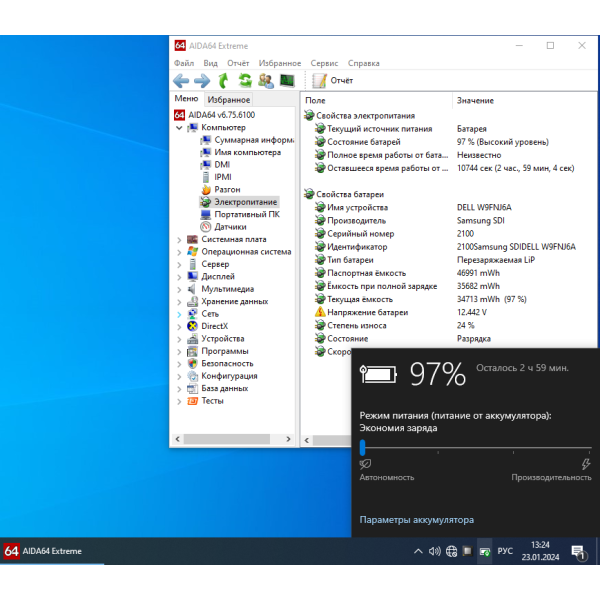This screenshot has height=600, width=600.
Task: Select Суммарная информация in the tree
Action: [x=247, y=140]
